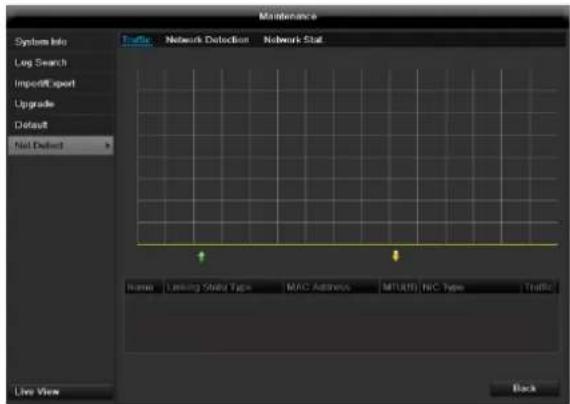Click the Back button
The width and height of the screenshot is (570, 404).
524,388
